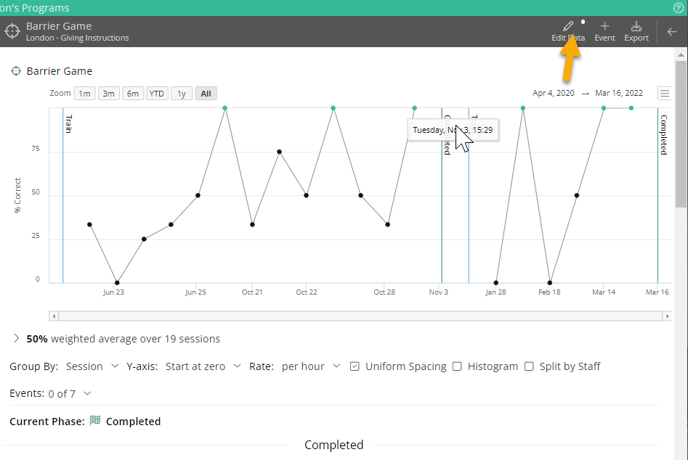Enable the Histogram checkbox
Screen dimensions: 688x460
coord(457,367)
